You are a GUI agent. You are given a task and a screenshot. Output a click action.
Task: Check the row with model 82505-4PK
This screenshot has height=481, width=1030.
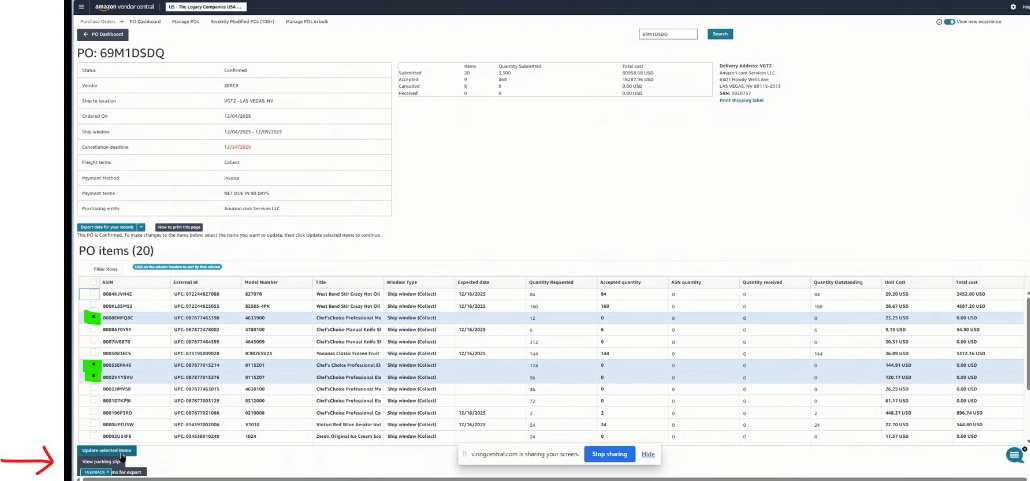click(x=93, y=306)
